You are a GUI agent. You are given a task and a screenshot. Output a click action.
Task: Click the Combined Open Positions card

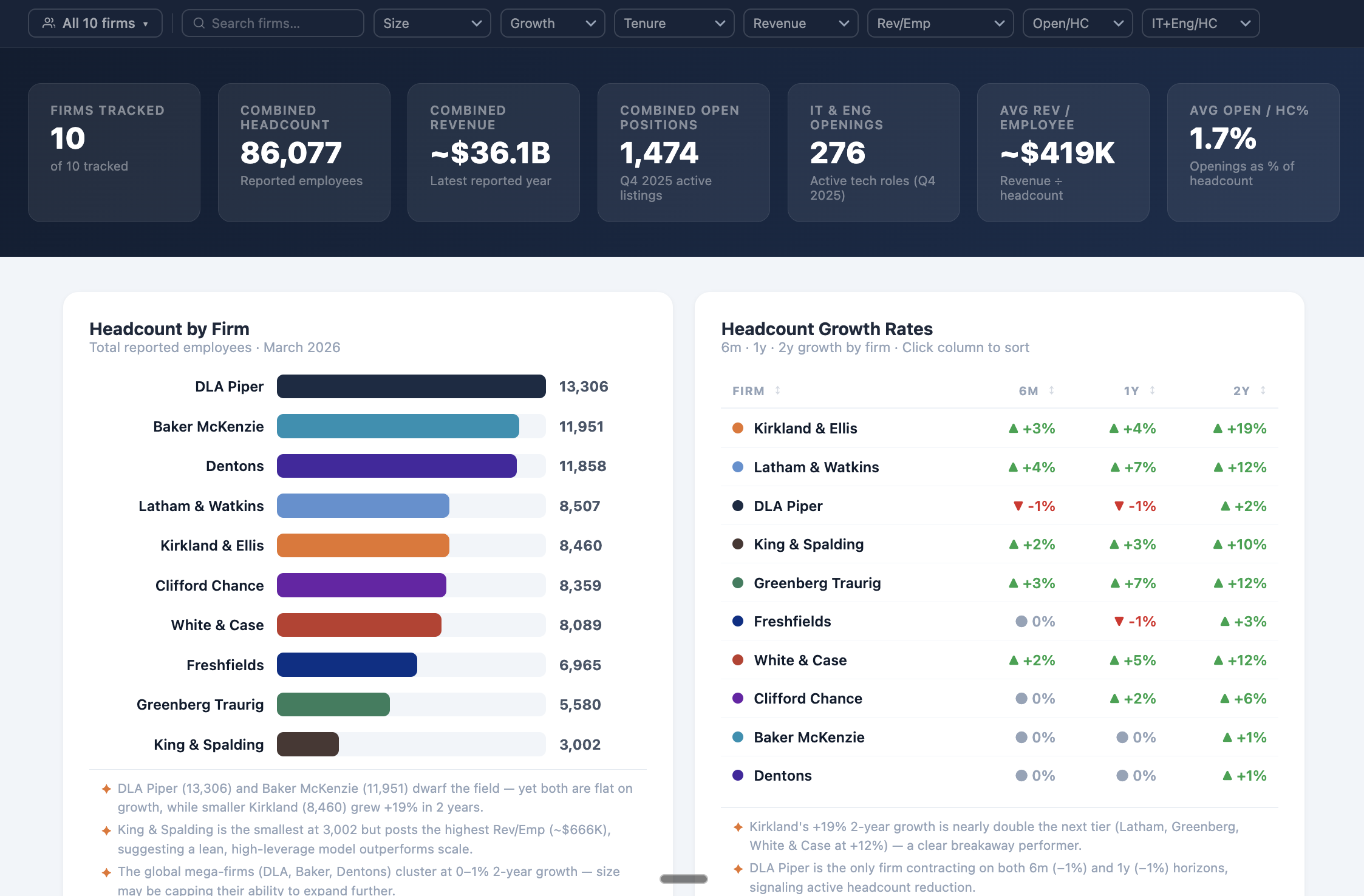(x=684, y=152)
